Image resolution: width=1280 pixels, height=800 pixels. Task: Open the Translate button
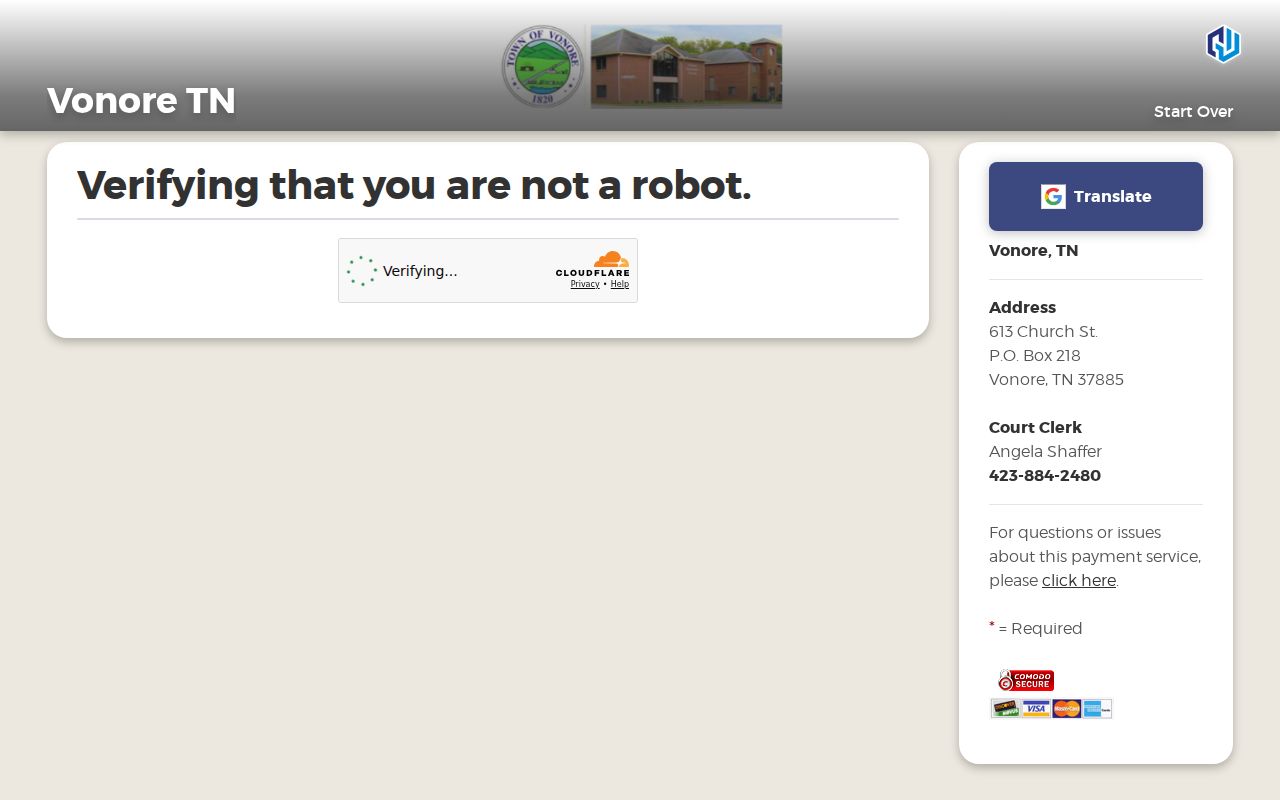[x=1096, y=197]
